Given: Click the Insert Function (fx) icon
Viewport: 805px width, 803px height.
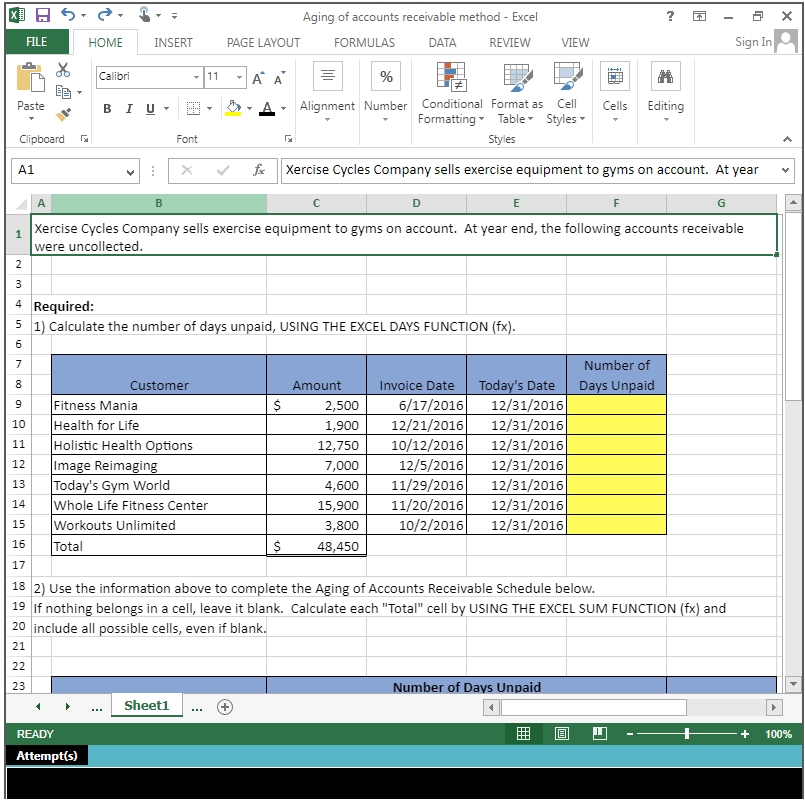Looking at the screenshot, I should click(259, 170).
